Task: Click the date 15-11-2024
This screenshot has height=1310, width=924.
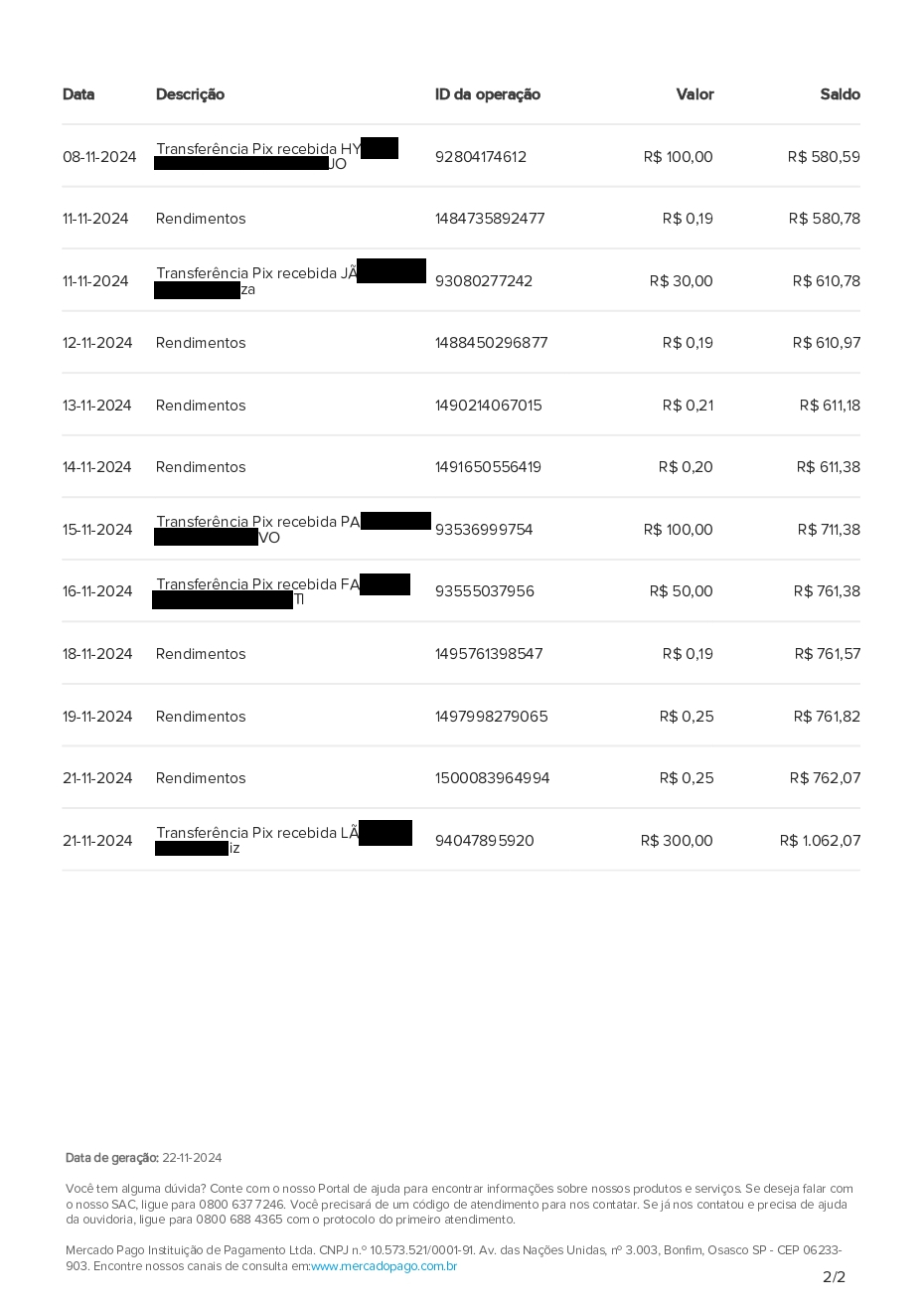Action: (x=97, y=530)
